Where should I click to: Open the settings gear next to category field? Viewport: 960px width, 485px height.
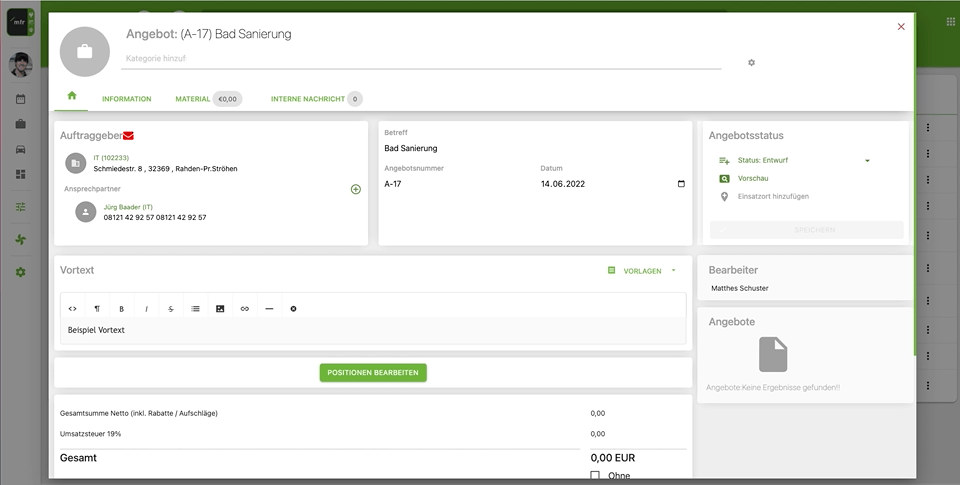point(751,62)
